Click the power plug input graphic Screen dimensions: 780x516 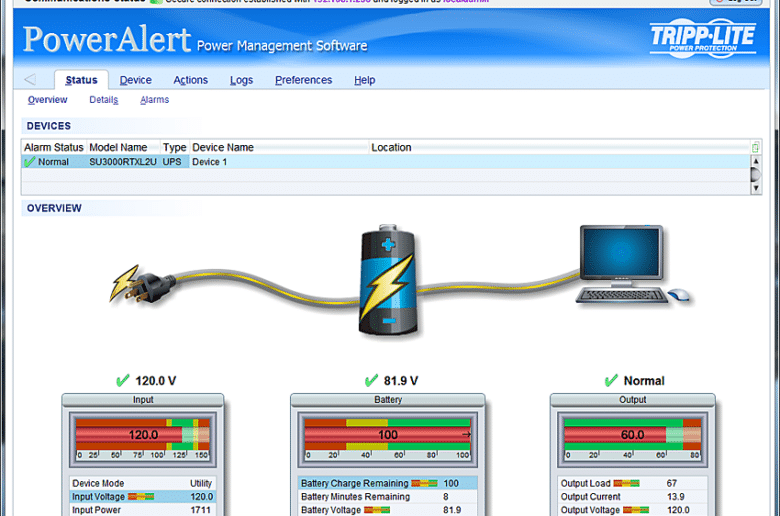143,285
